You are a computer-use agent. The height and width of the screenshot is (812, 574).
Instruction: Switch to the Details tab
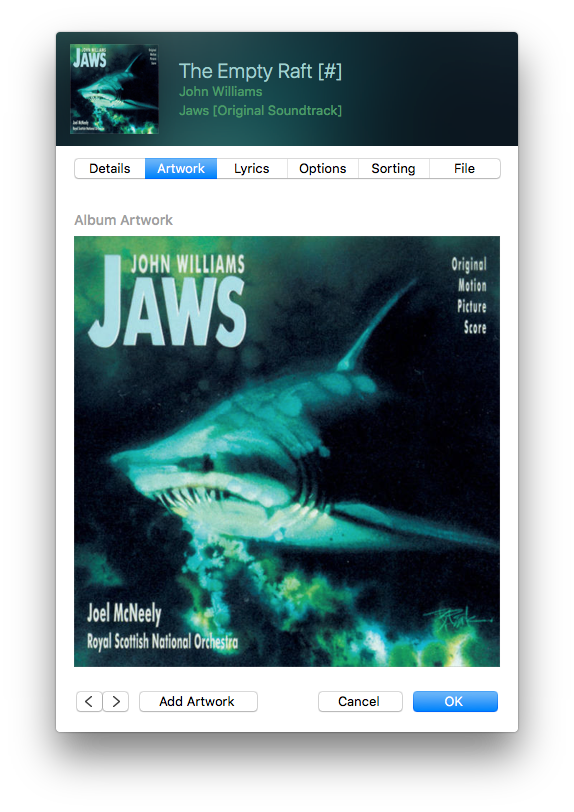point(110,168)
